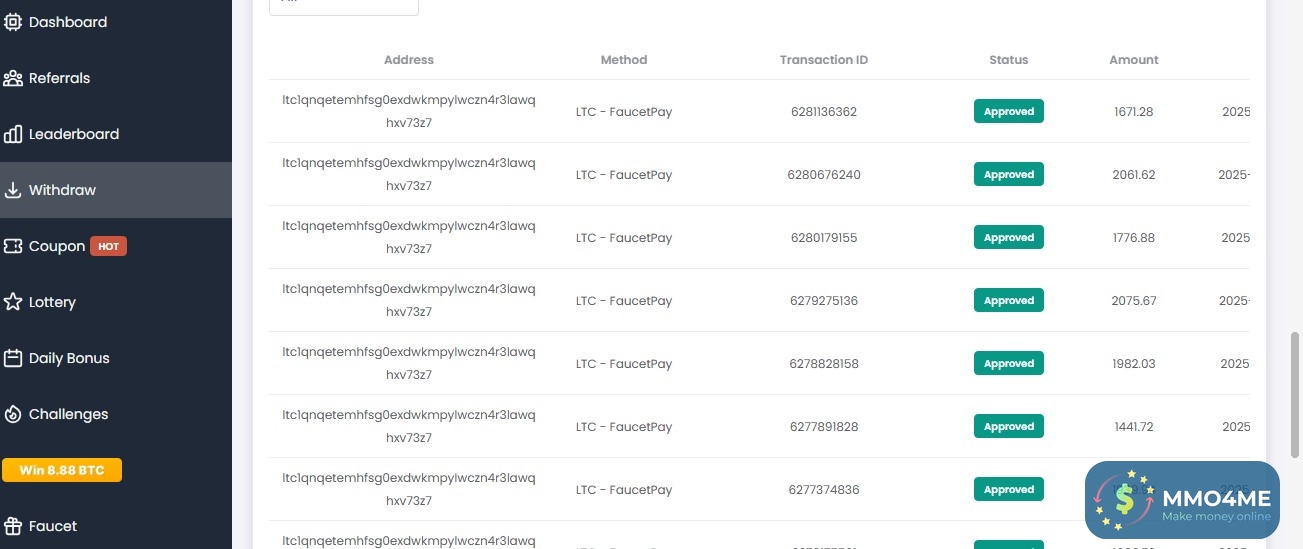Go to the Leaderboard page

point(74,134)
